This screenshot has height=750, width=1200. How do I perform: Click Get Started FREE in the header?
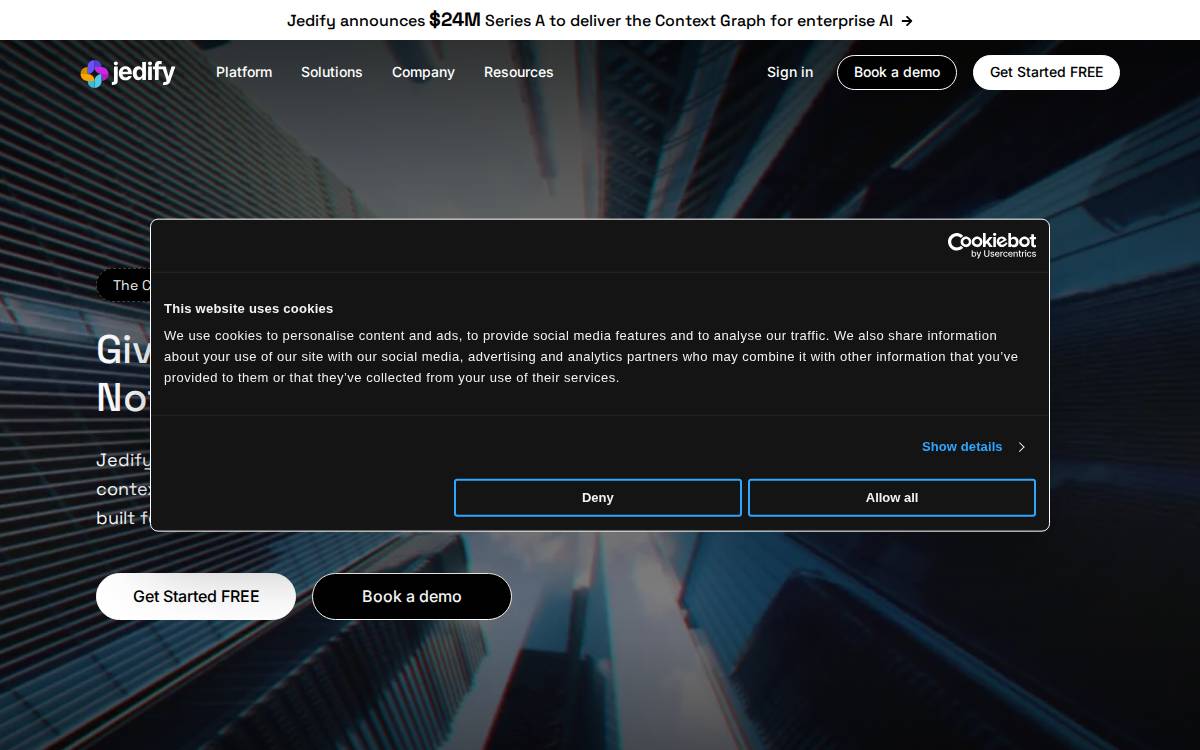click(1046, 72)
